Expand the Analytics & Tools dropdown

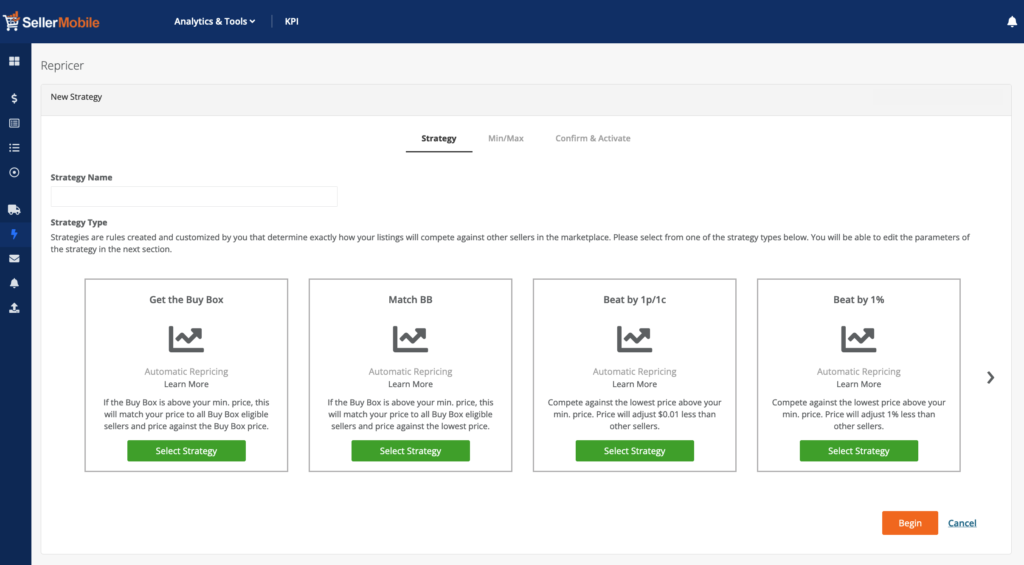click(x=214, y=21)
